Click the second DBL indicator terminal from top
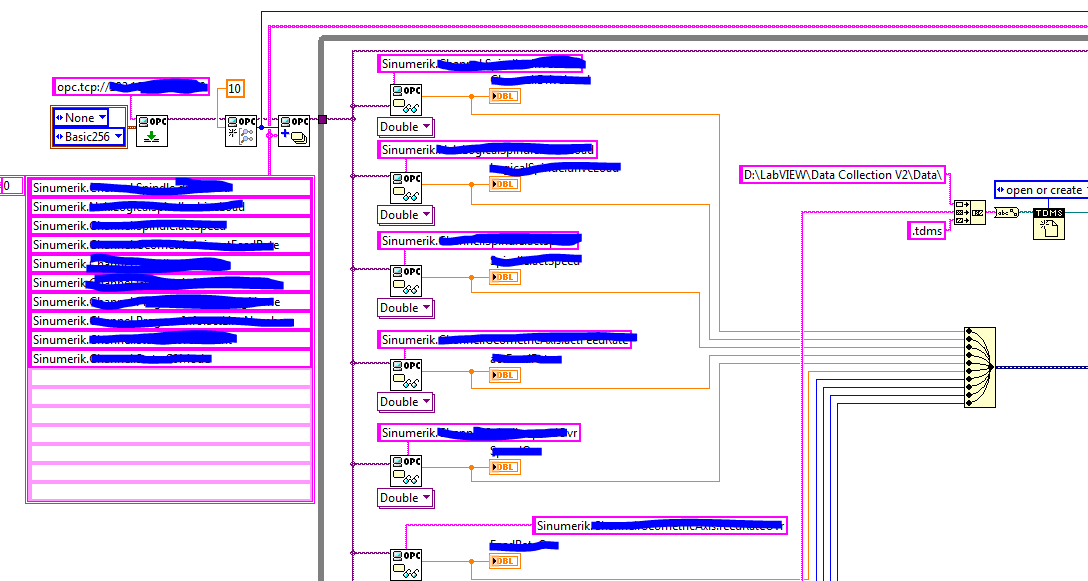Viewport: 1088px width, 581px height. (x=504, y=184)
